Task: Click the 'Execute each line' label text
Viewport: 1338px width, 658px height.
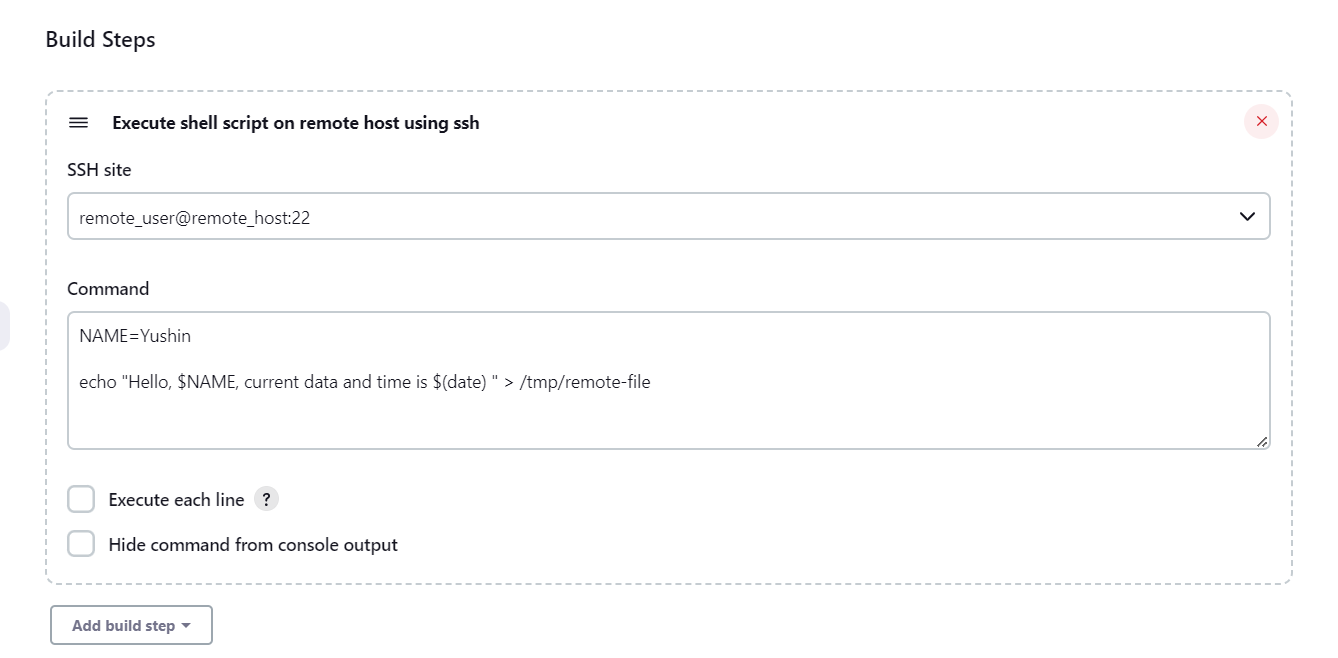Action: (x=176, y=500)
